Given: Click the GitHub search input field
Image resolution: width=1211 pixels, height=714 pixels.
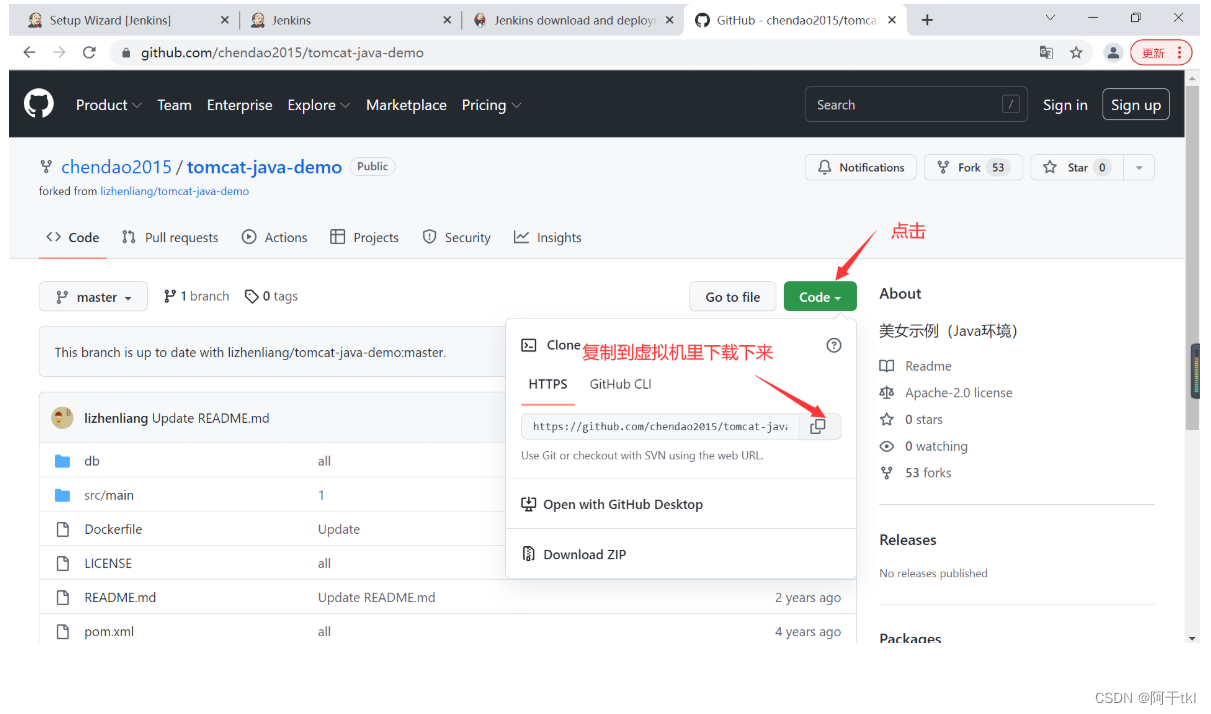Looking at the screenshot, I should click(915, 104).
